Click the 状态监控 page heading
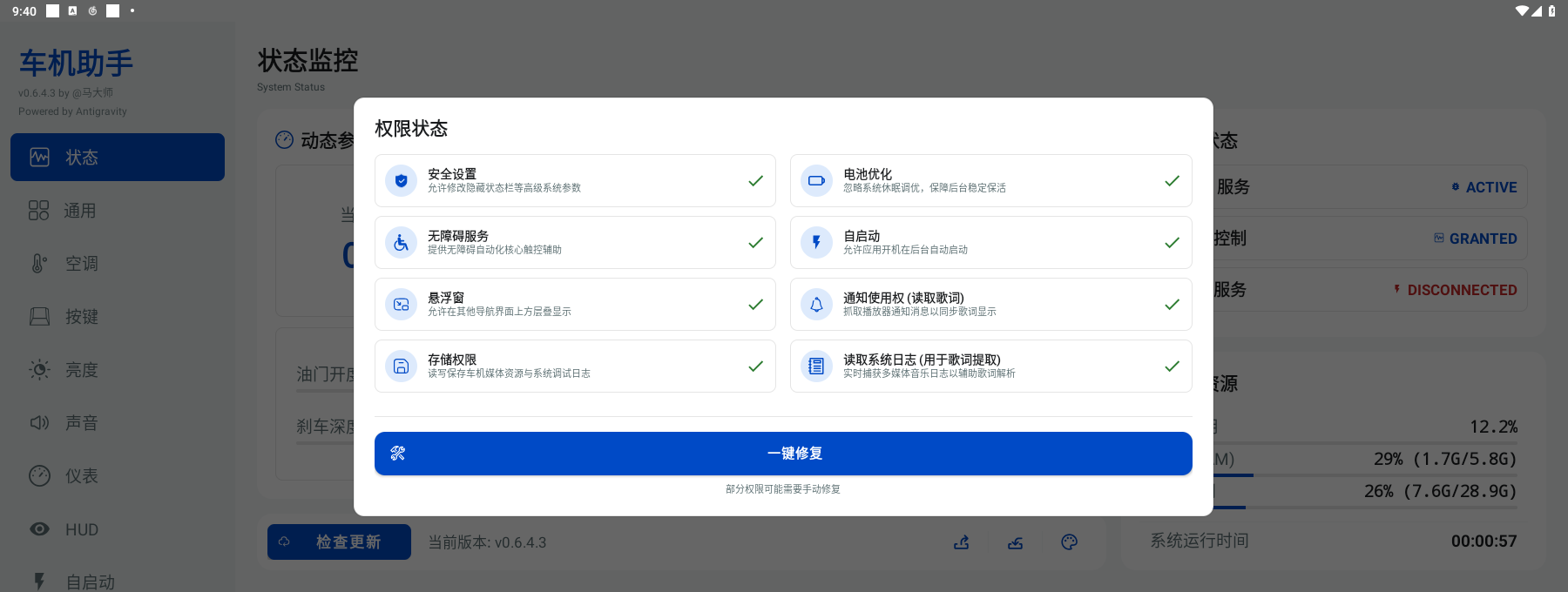This screenshot has width=1568, height=592. click(308, 61)
